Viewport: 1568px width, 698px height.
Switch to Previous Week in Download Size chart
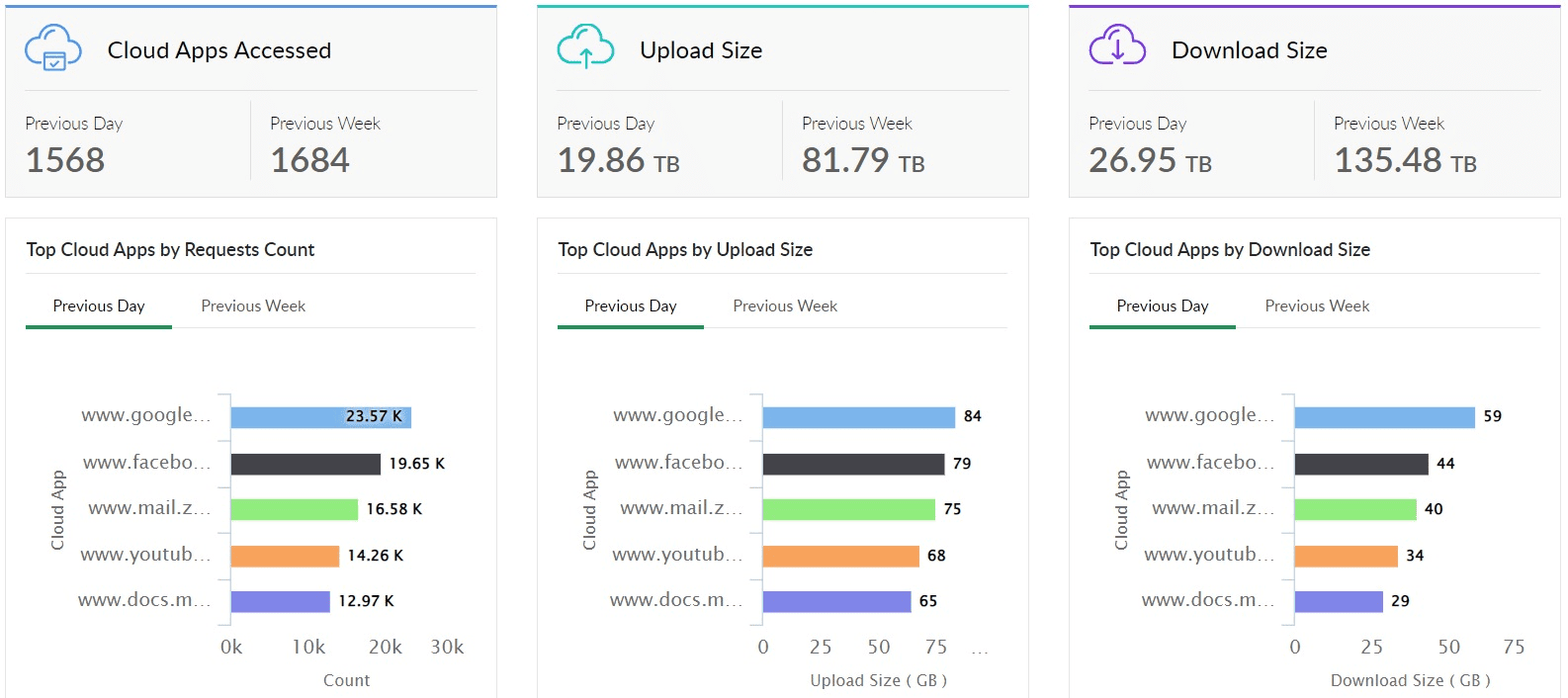click(1317, 306)
